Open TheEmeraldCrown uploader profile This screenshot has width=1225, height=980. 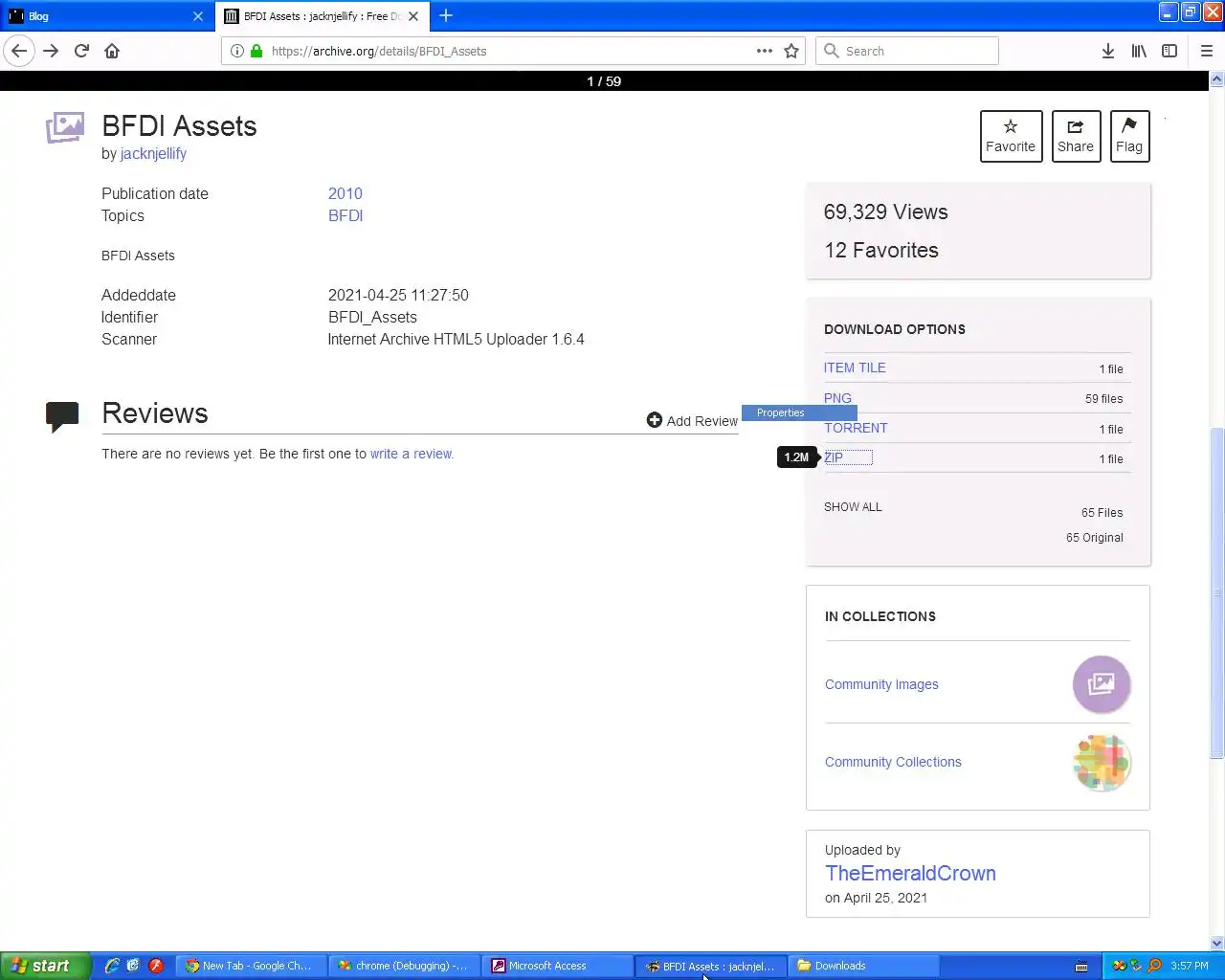point(910,873)
